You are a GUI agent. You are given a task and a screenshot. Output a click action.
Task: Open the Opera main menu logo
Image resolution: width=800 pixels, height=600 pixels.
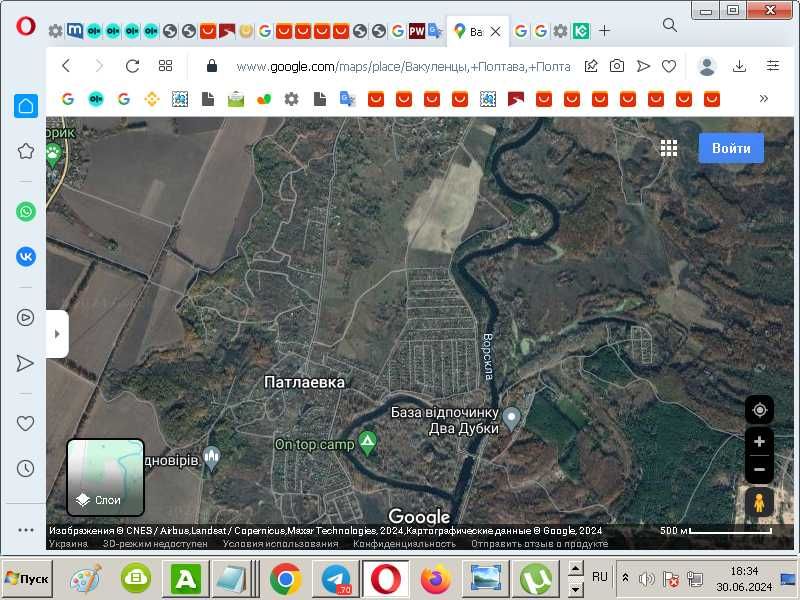(26, 27)
